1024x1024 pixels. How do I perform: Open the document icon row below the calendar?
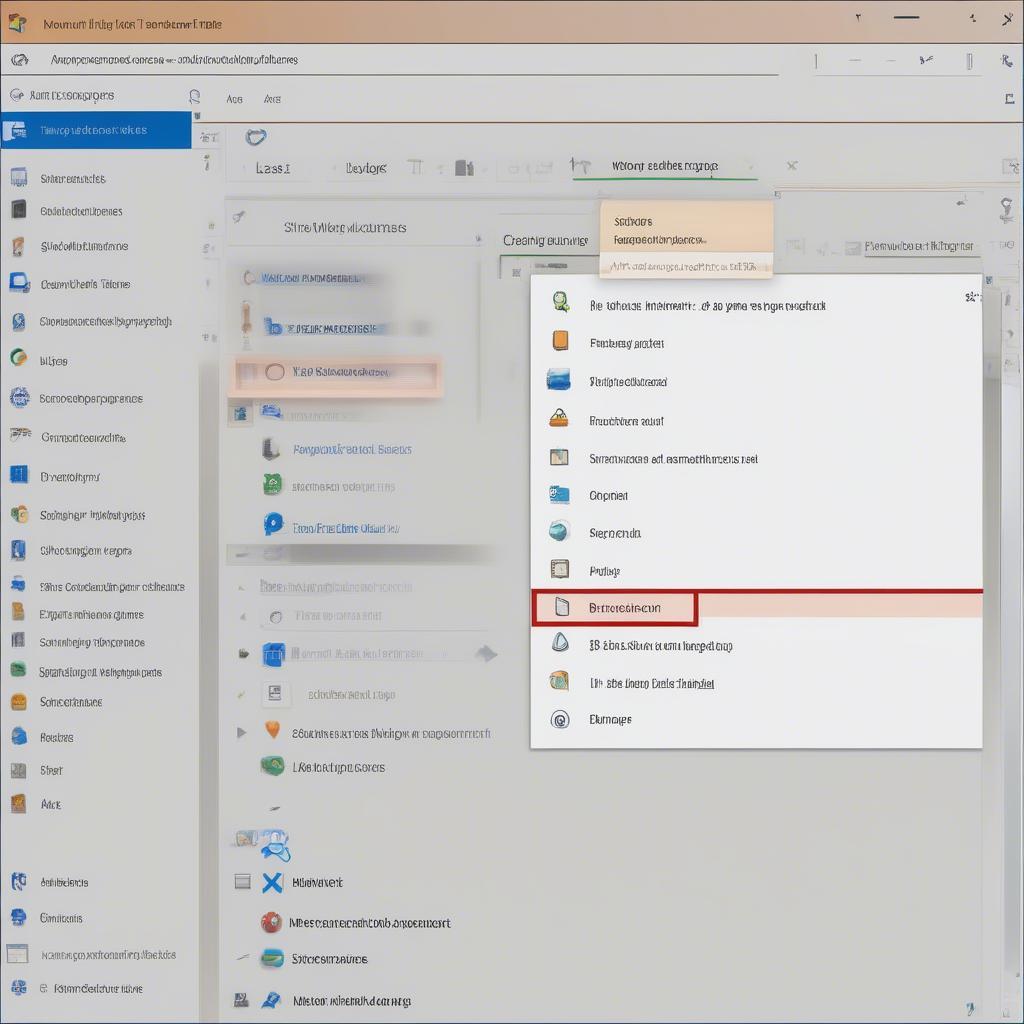pos(330,694)
